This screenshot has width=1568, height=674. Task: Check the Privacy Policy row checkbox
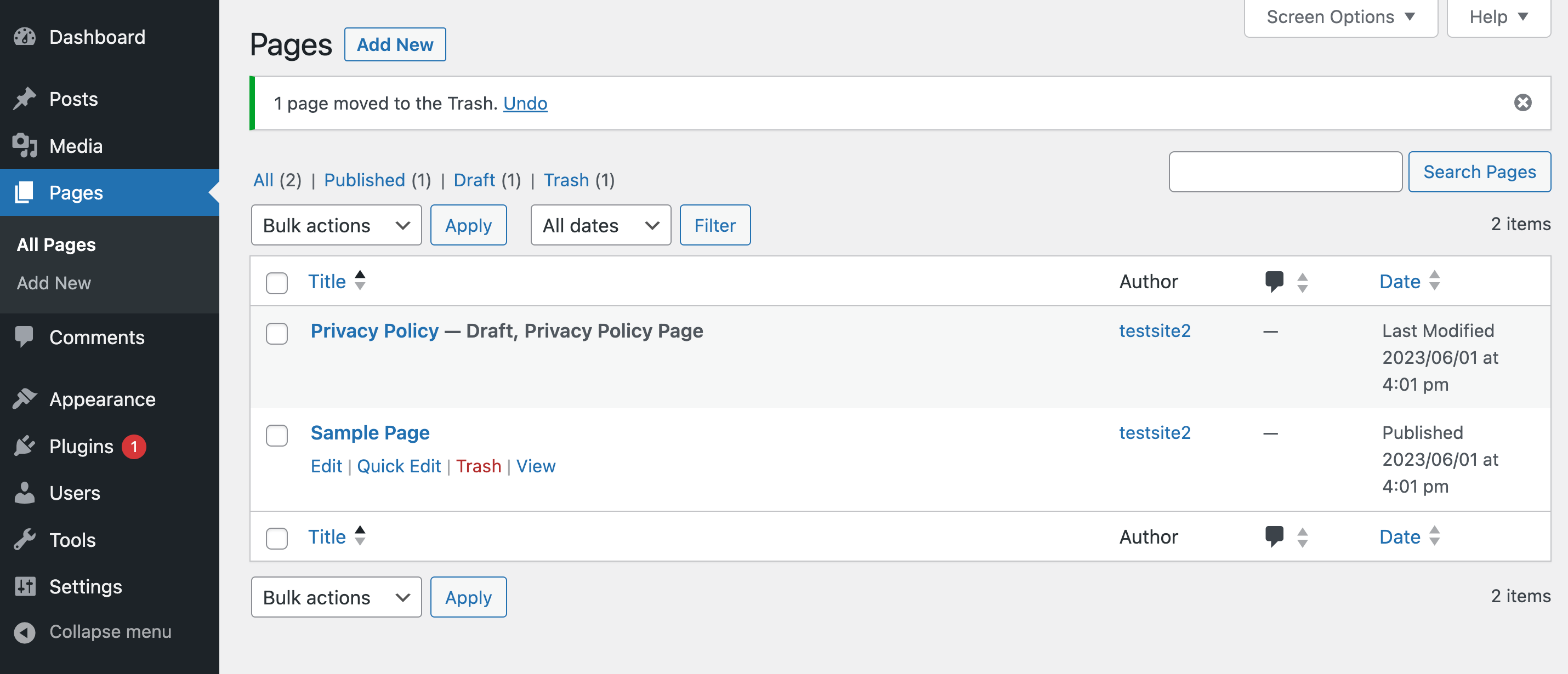276,334
